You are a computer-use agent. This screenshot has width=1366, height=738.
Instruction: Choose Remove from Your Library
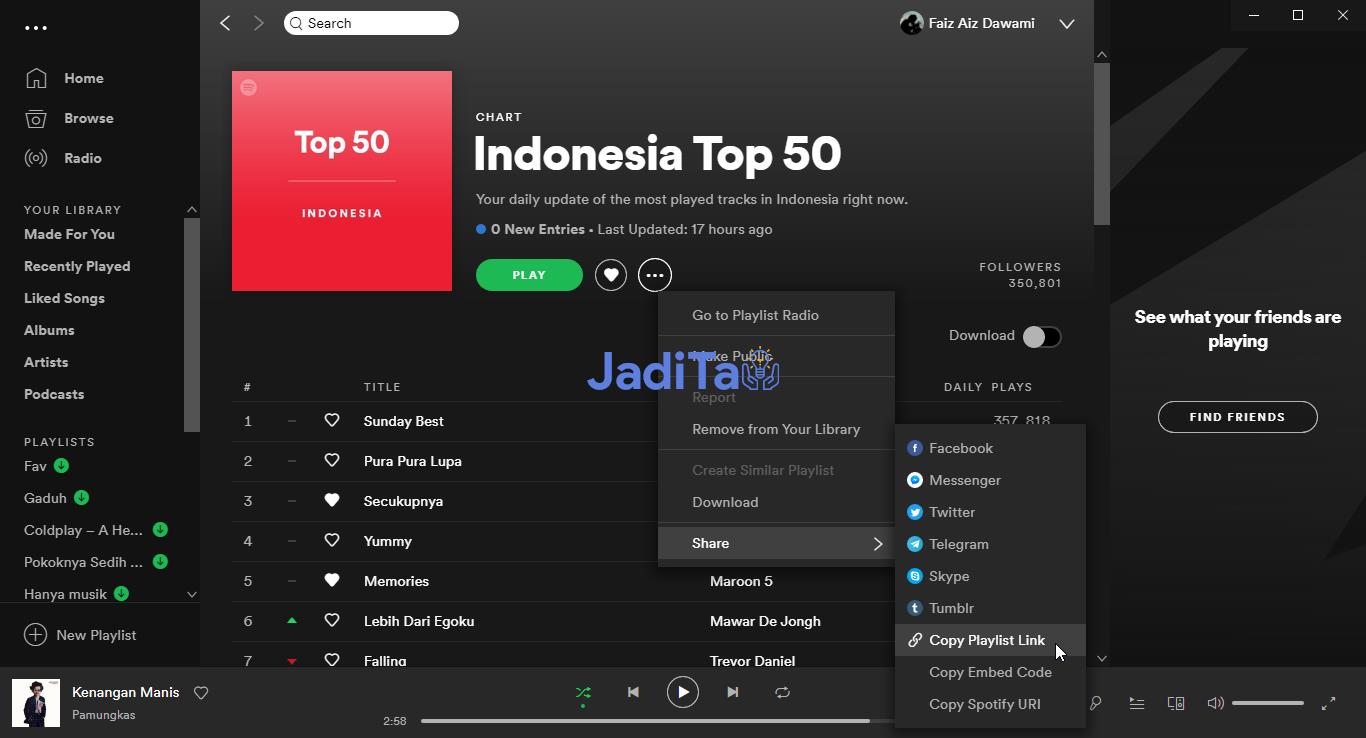(x=776, y=429)
